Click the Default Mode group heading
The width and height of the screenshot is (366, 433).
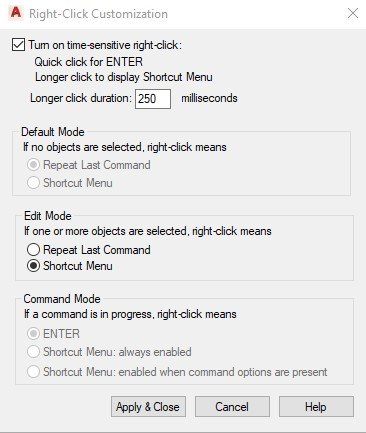53,132
